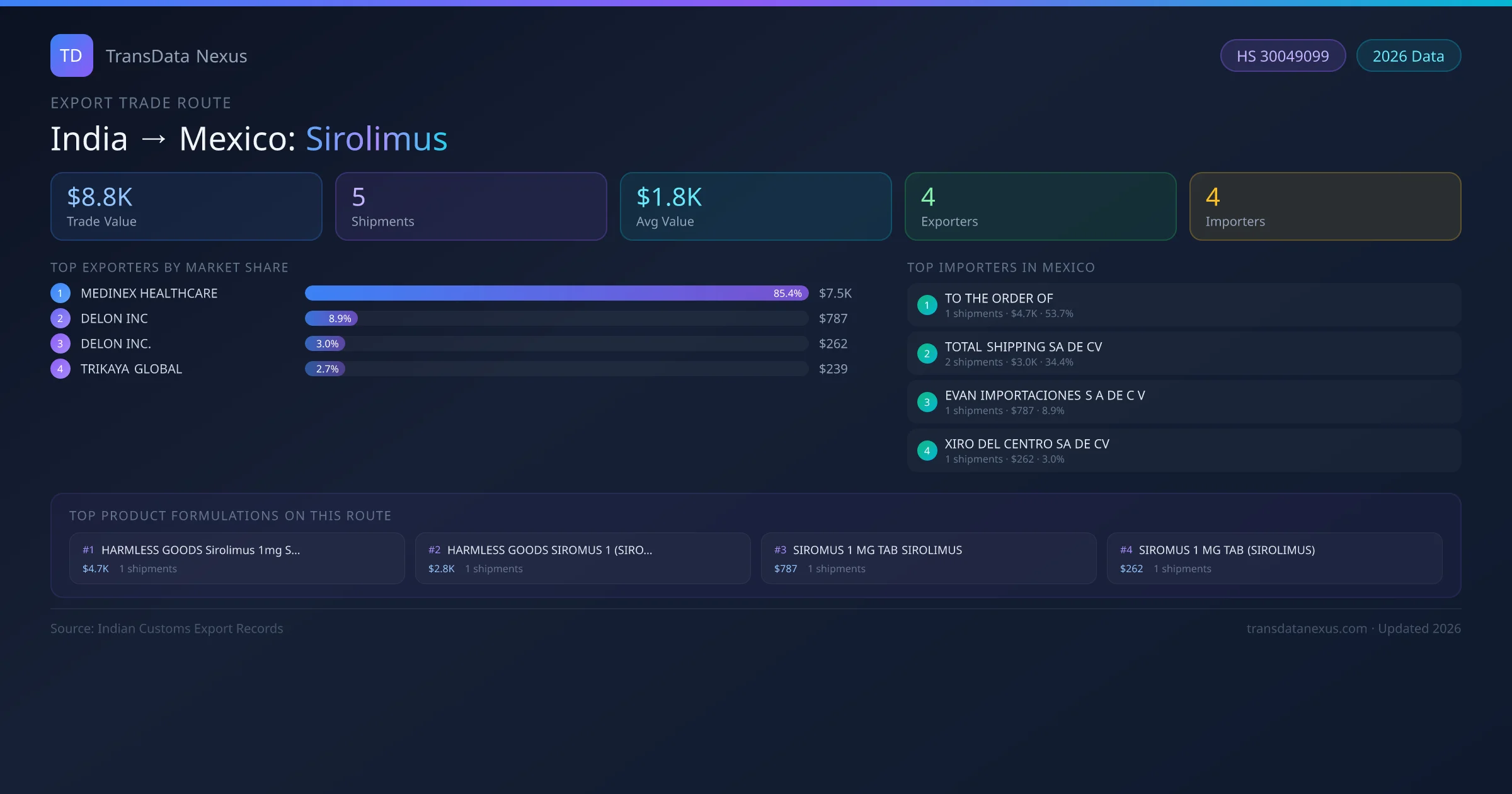1512x794 pixels.
Task: Click the TransData Nexus brand name
Action: [176, 56]
